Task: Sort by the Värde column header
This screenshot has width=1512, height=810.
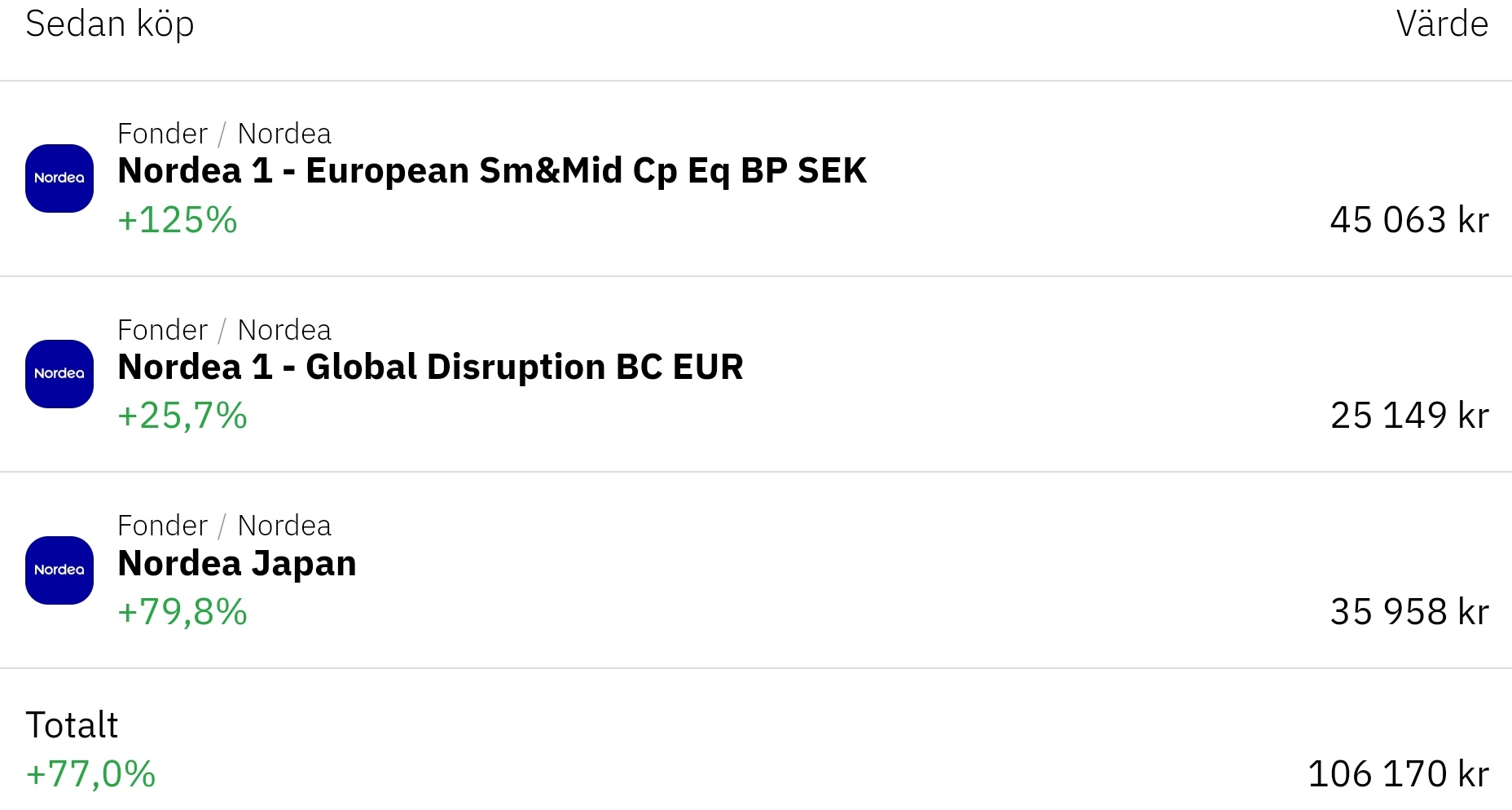Action: (x=1441, y=24)
